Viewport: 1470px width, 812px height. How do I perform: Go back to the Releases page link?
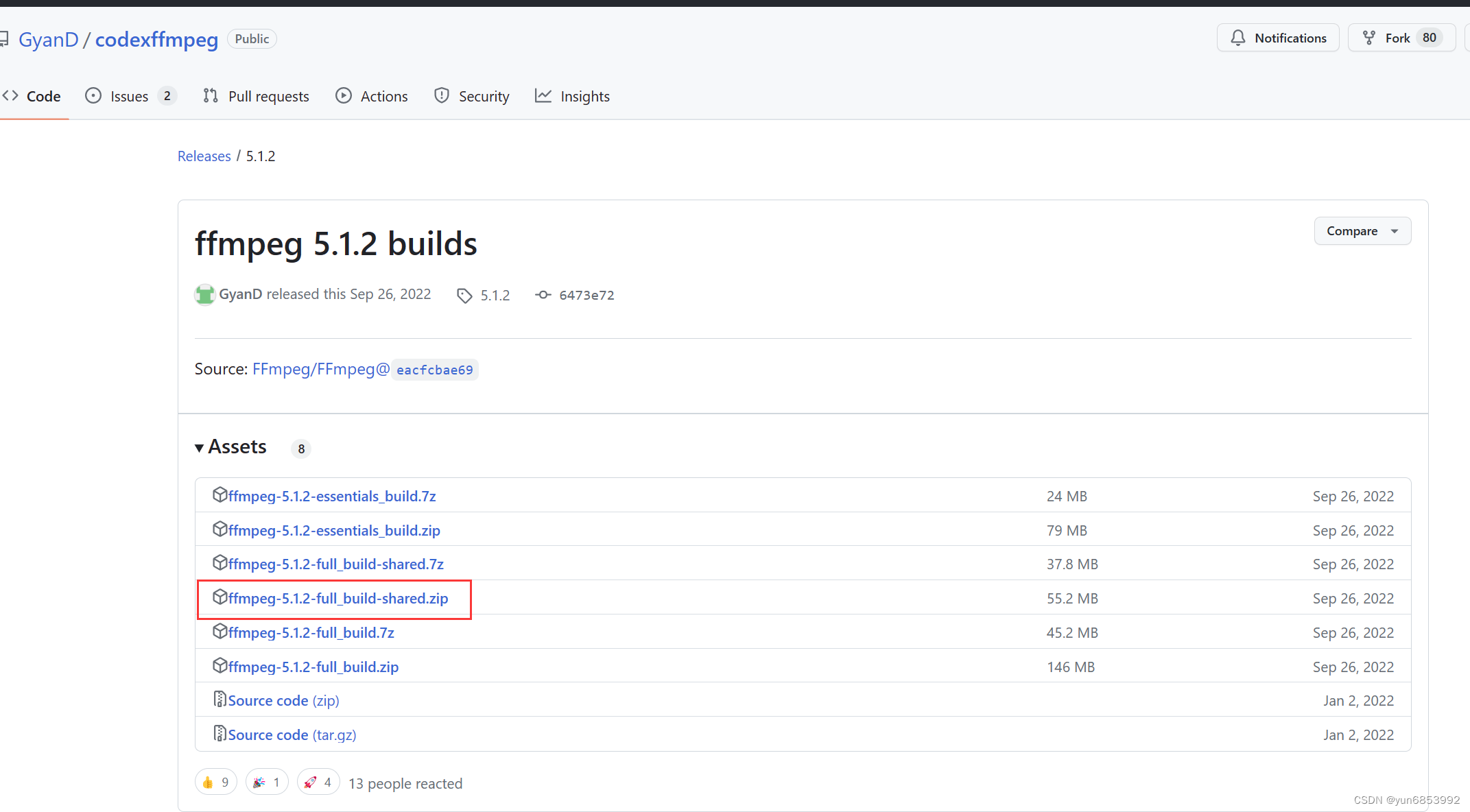[x=204, y=156]
